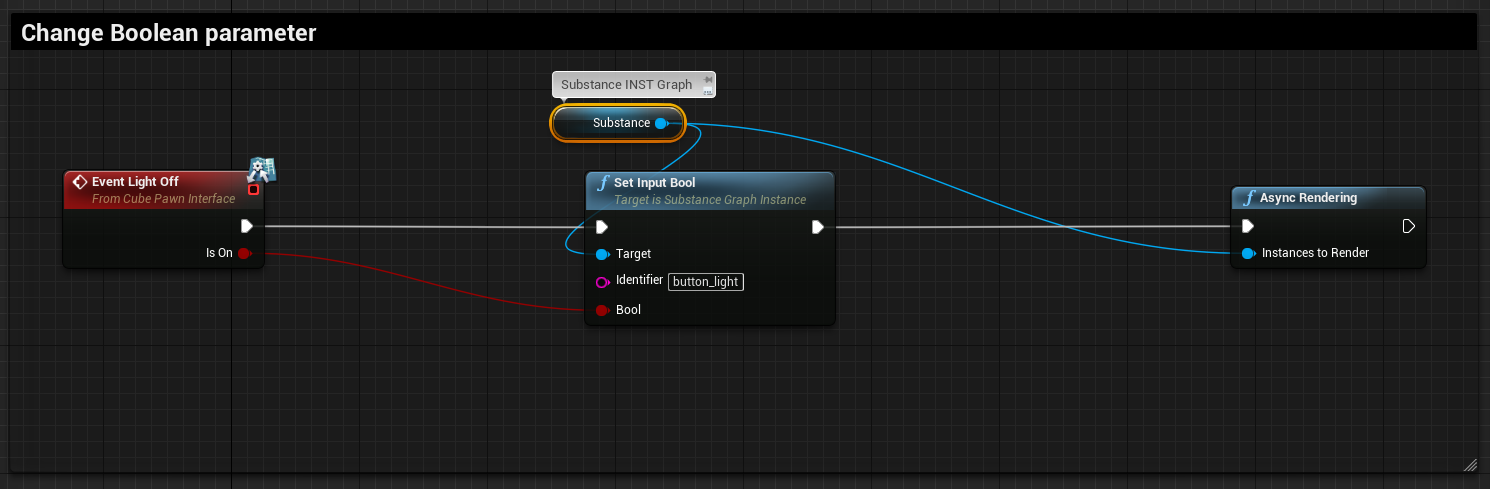The image size is (1490, 489).
Task: Click the Substance variable blue output pin
Action: click(661, 123)
